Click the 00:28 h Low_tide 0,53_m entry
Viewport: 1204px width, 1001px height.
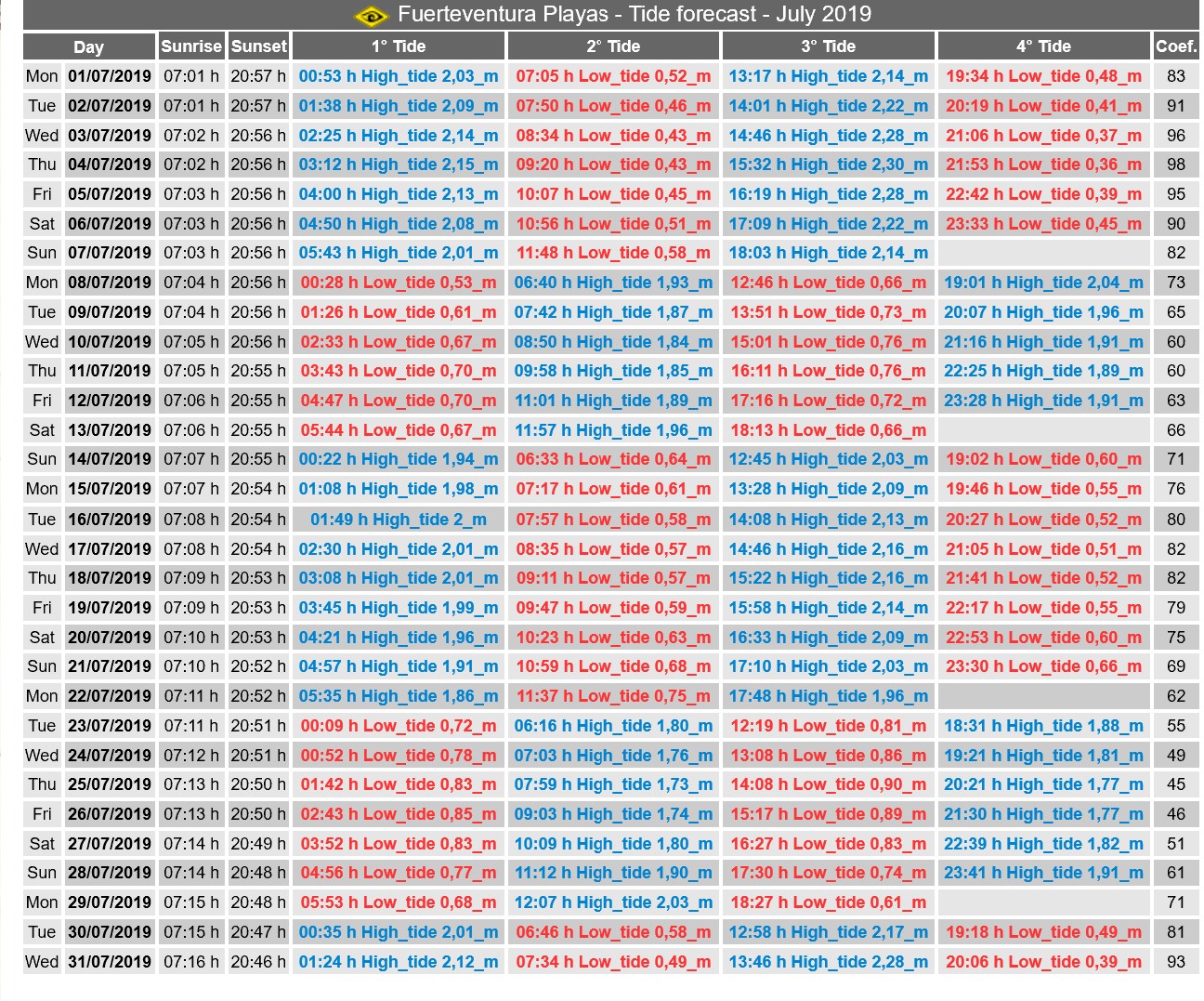[x=399, y=283]
